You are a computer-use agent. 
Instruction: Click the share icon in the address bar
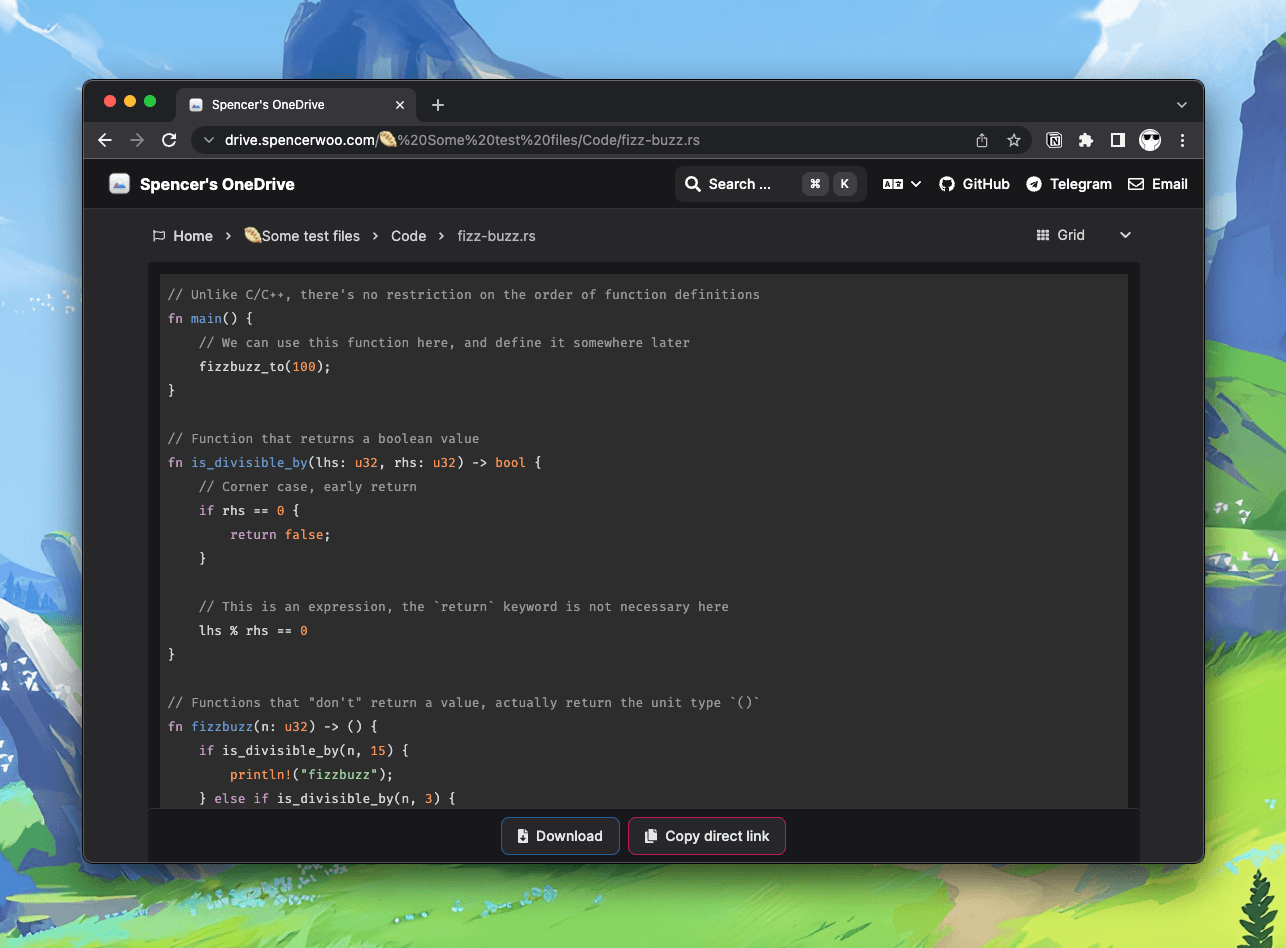pyautogui.click(x=981, y=140)
